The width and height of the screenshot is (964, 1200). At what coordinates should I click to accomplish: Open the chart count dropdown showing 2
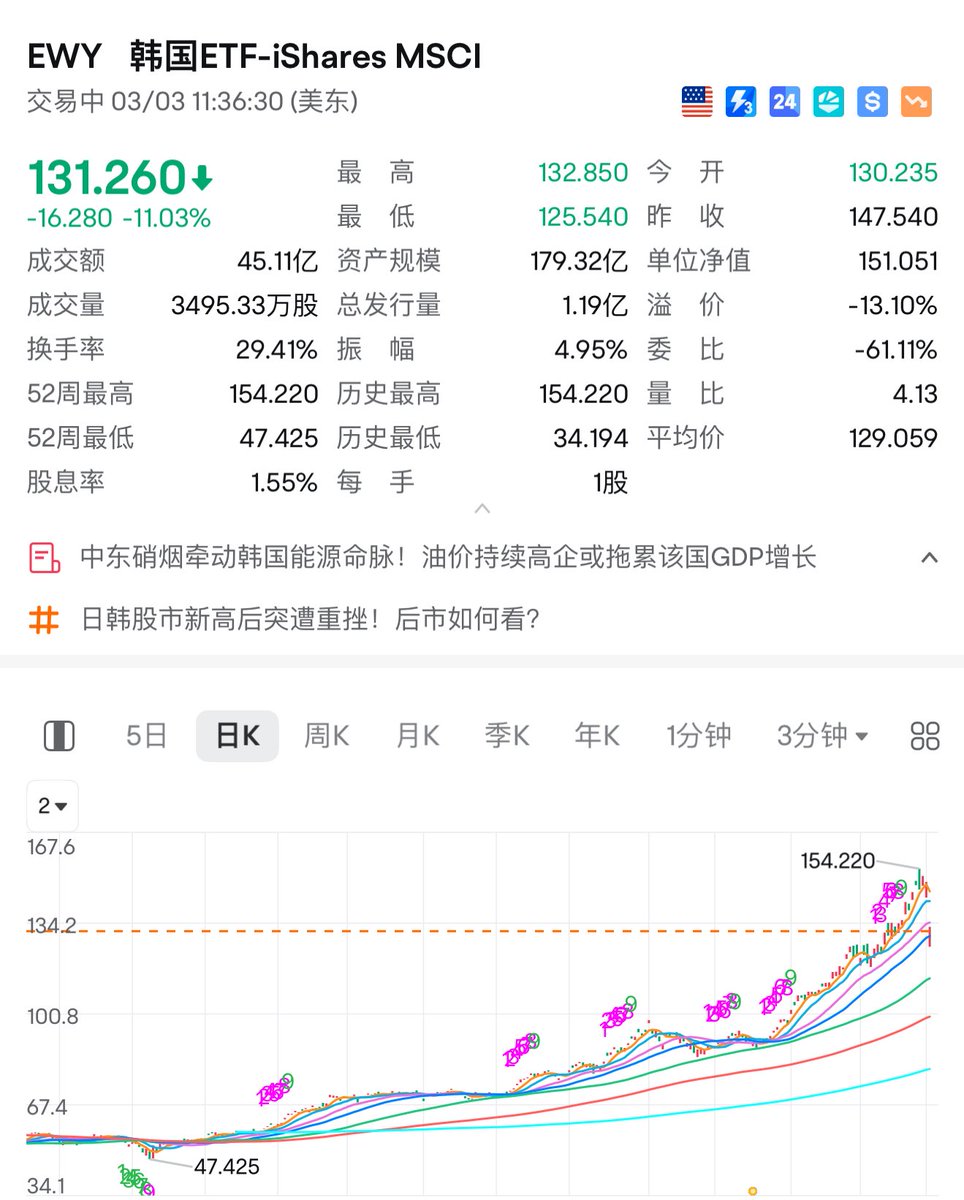click(x=53, y=806)
